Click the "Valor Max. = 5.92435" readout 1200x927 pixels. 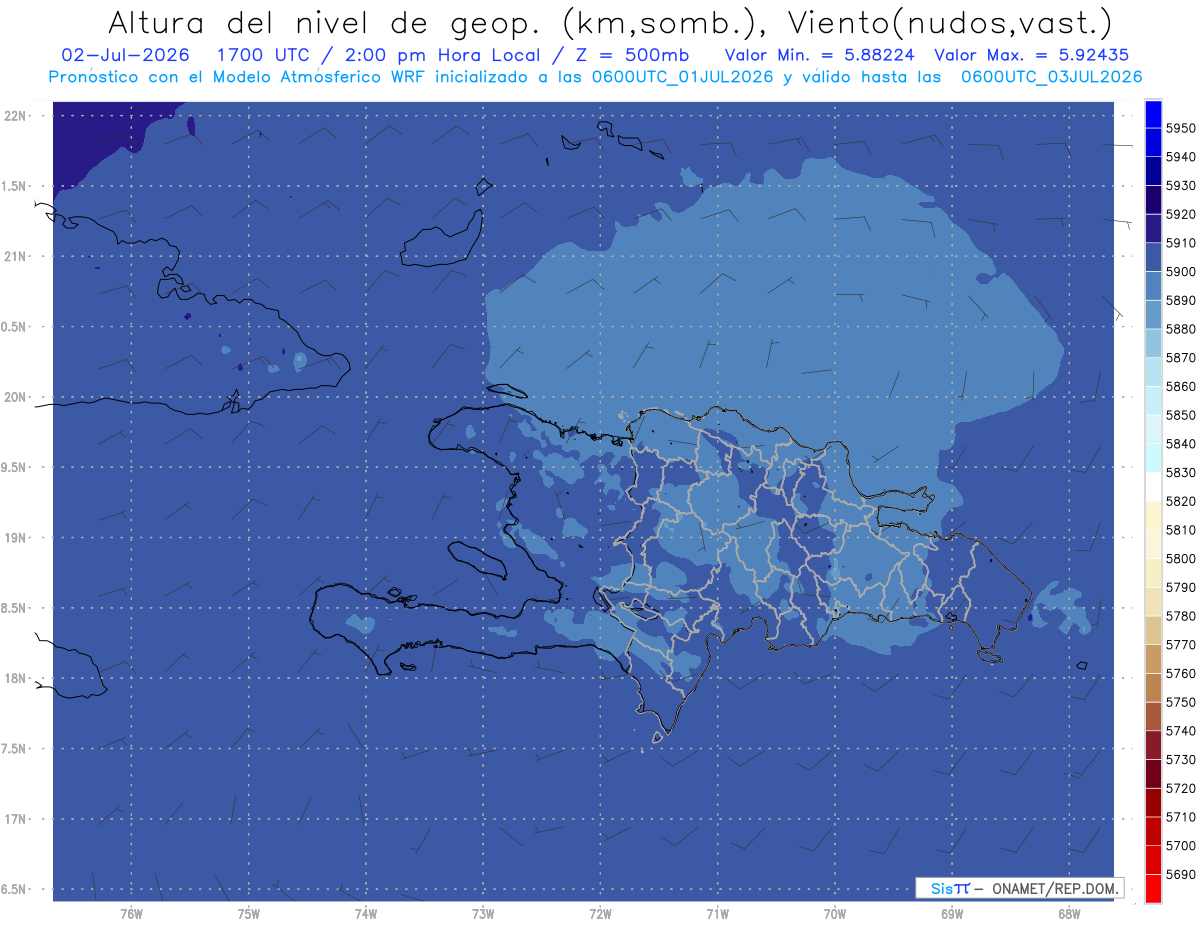(x=1031, y=55)
